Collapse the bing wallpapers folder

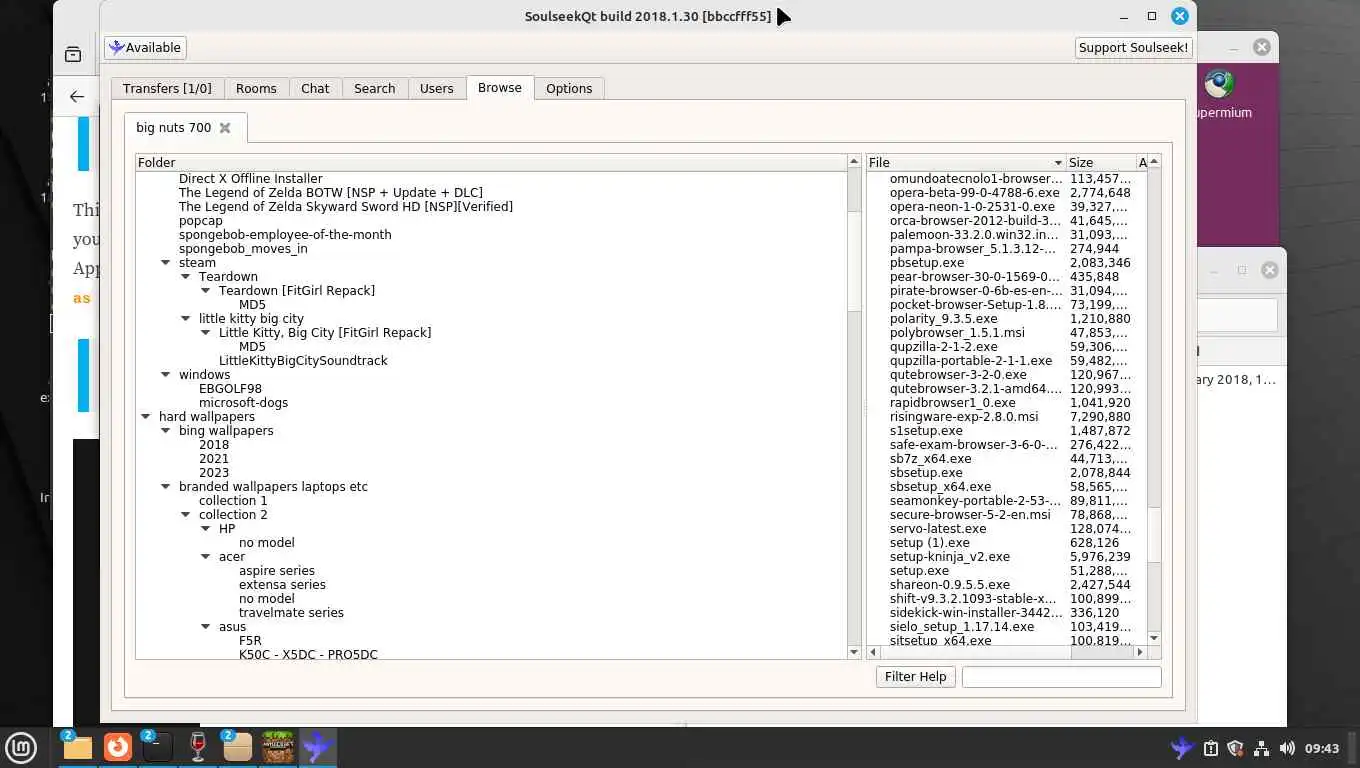pos(166,431)
